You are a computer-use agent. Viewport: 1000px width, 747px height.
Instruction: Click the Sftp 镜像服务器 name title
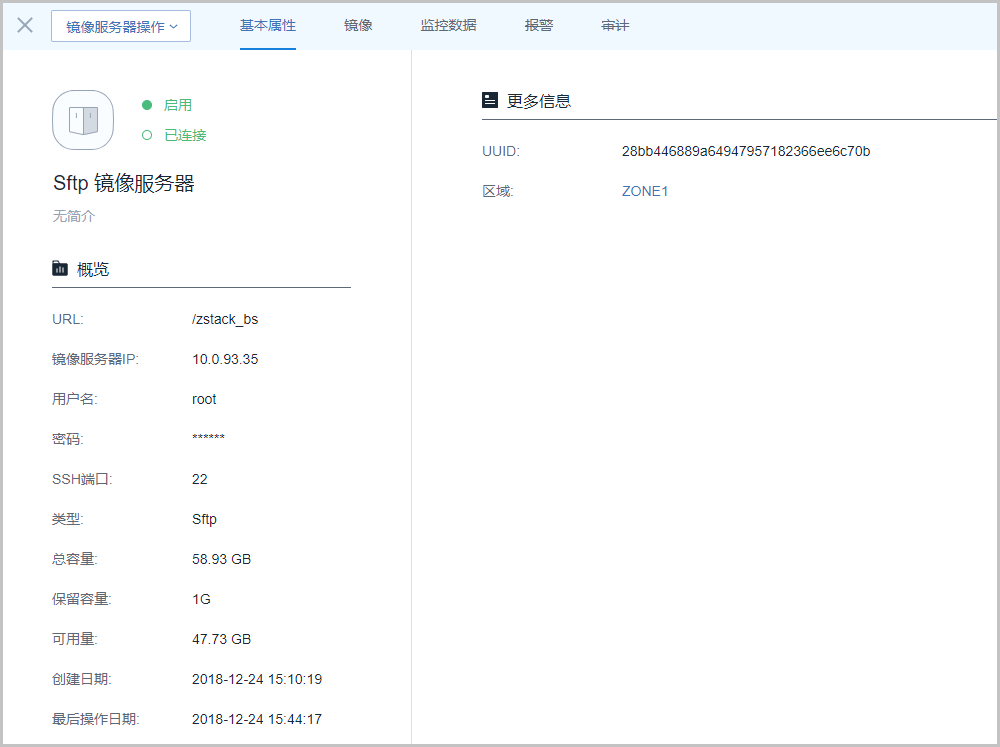123,183
